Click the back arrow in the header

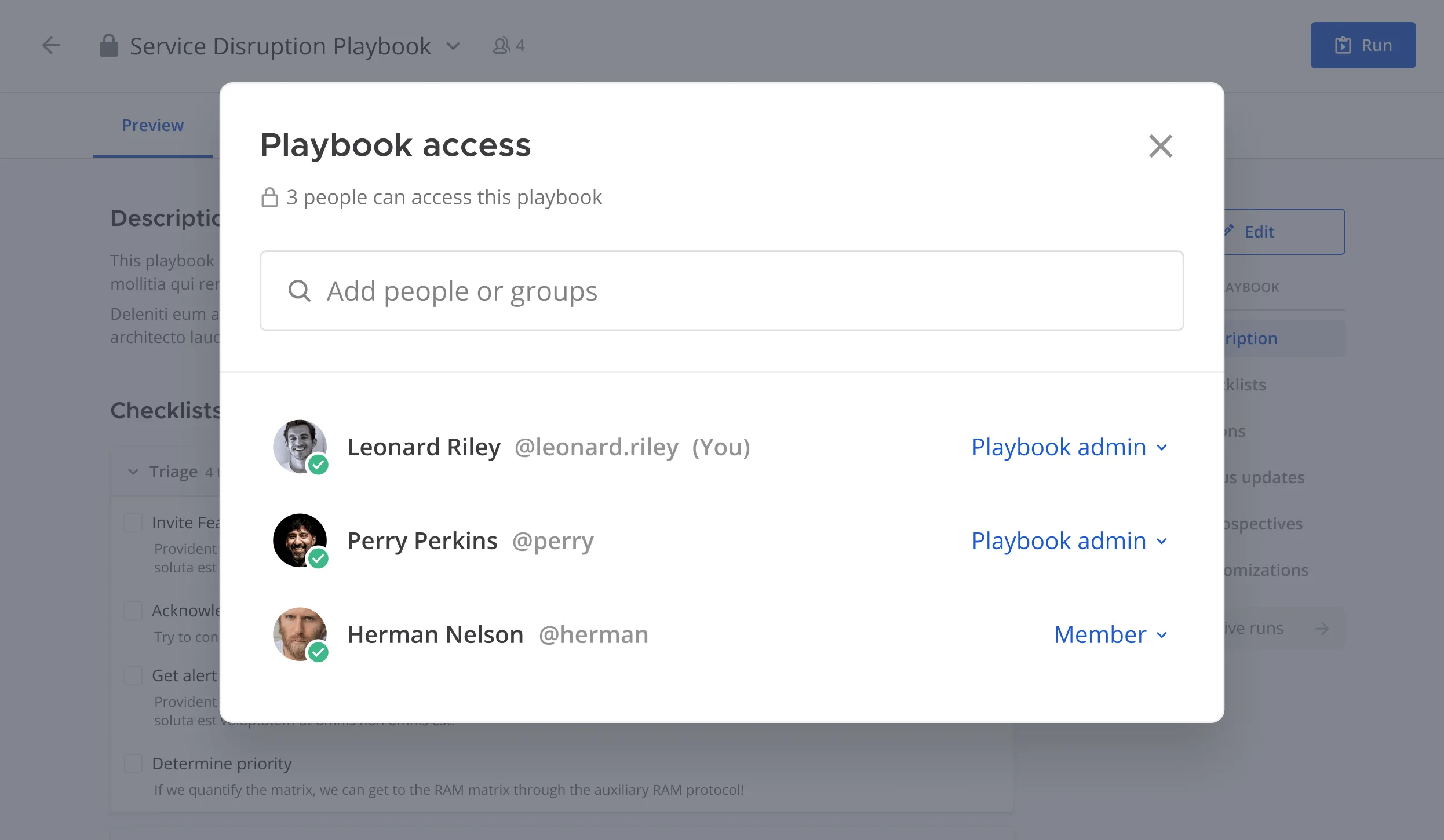pos(51,45)
